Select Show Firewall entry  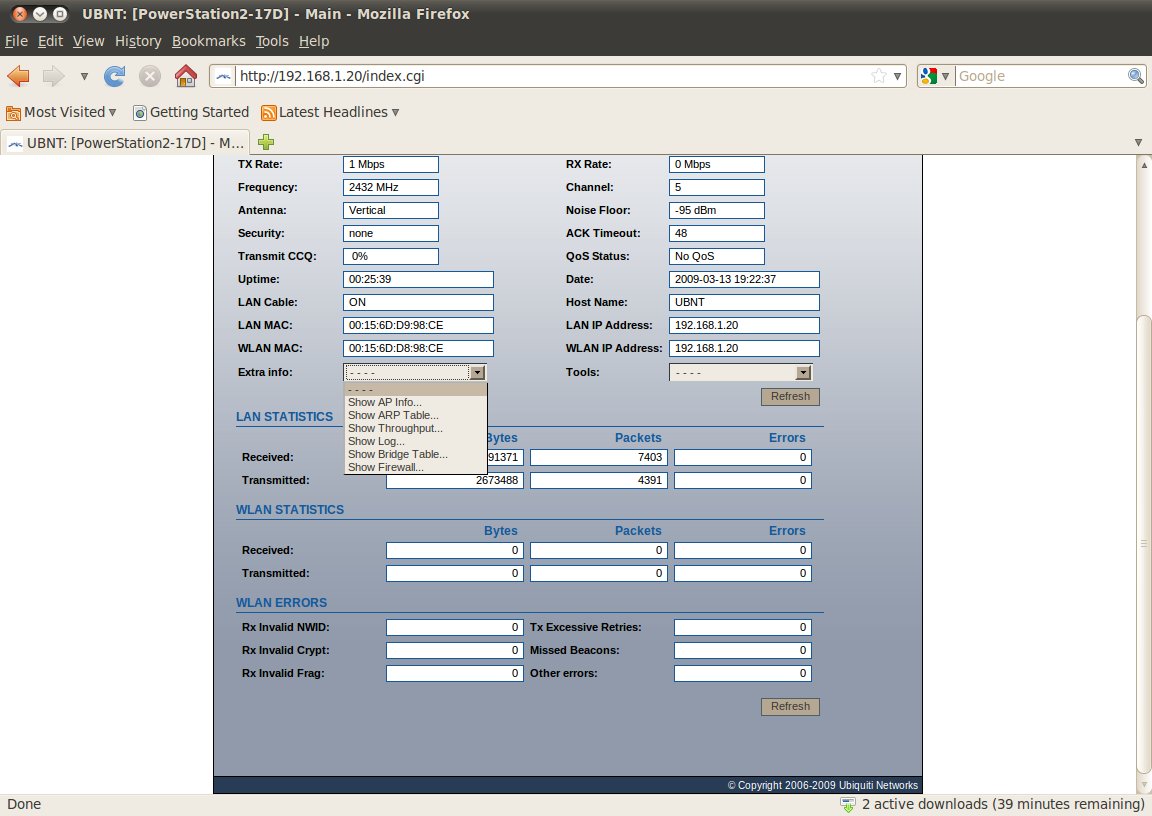[x=386, y=467]
